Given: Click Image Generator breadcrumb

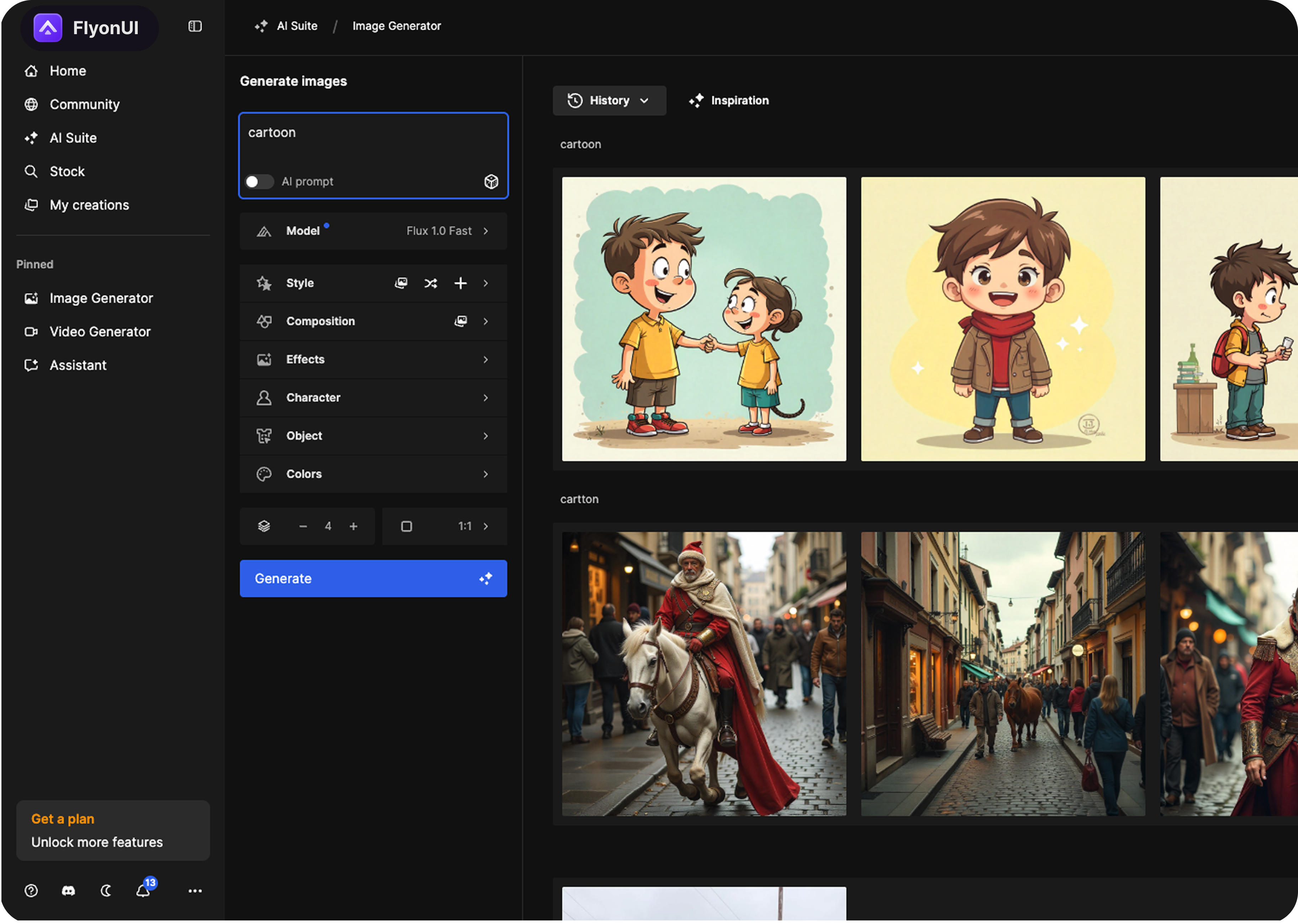Looking at the screenshot, I should coord(397,26).
